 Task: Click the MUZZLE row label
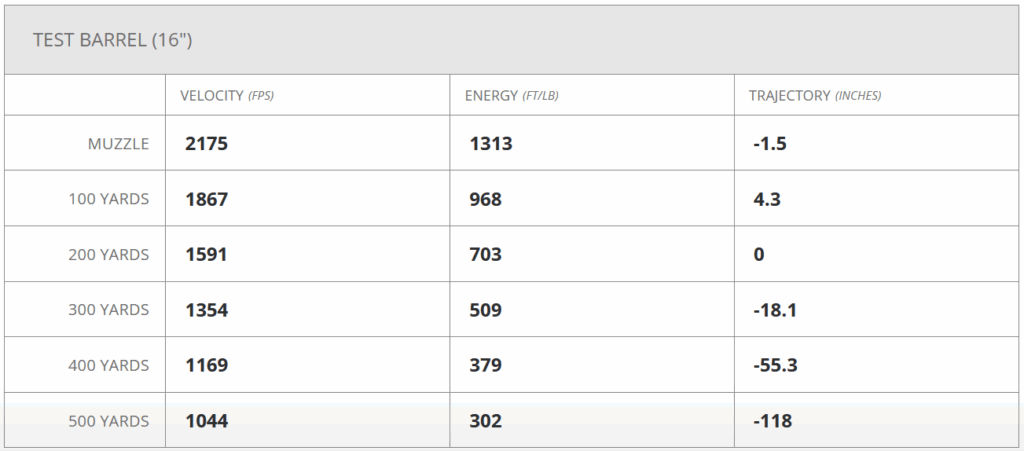coord(118,144)
